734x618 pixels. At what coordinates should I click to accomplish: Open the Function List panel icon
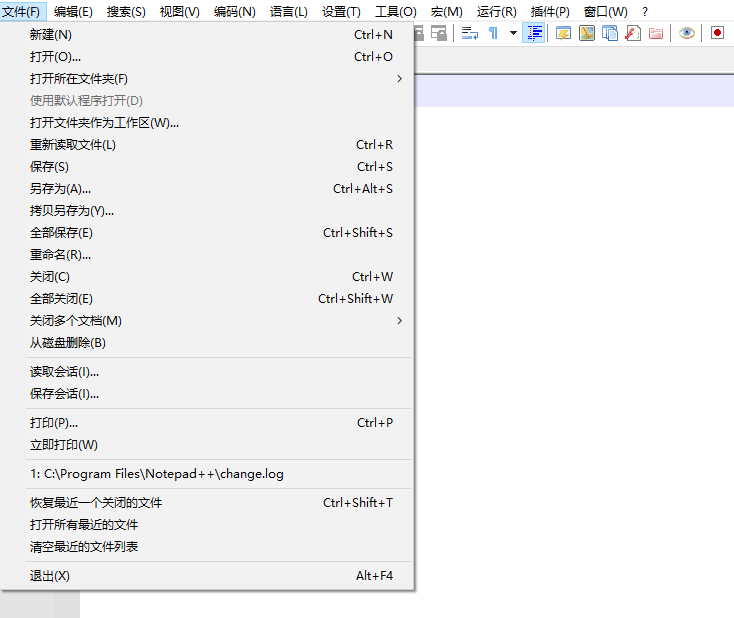[633, 33]
